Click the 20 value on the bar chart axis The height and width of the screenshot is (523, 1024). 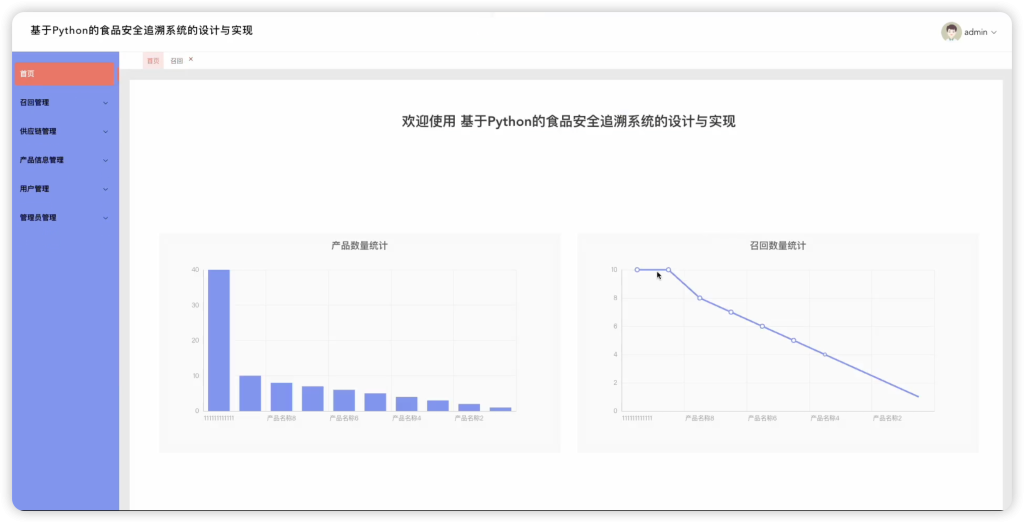195,340
